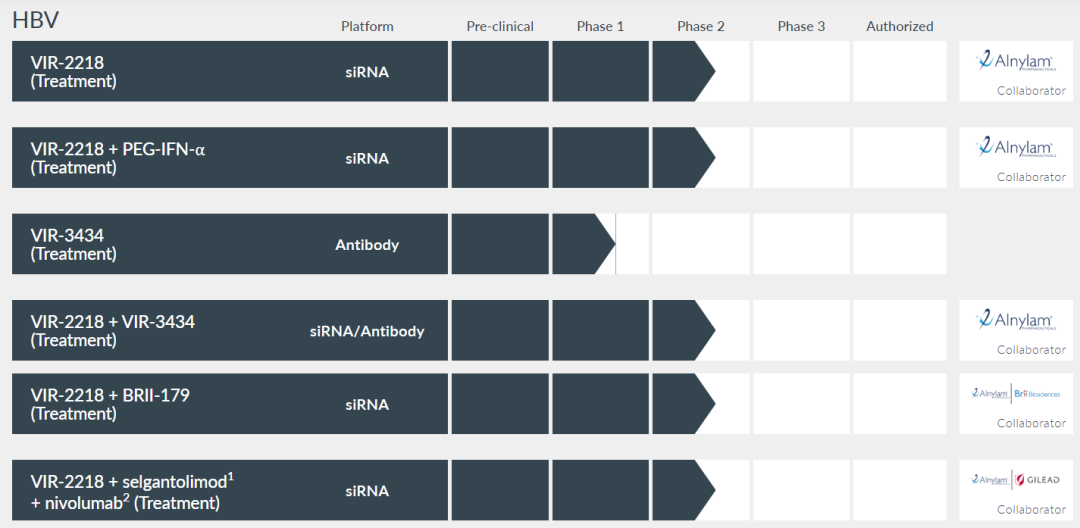Screen dimensions: 1080x528
Task: Click the Alnylam logo in the VIR-2218 row
Action: tap(1014, 62)
